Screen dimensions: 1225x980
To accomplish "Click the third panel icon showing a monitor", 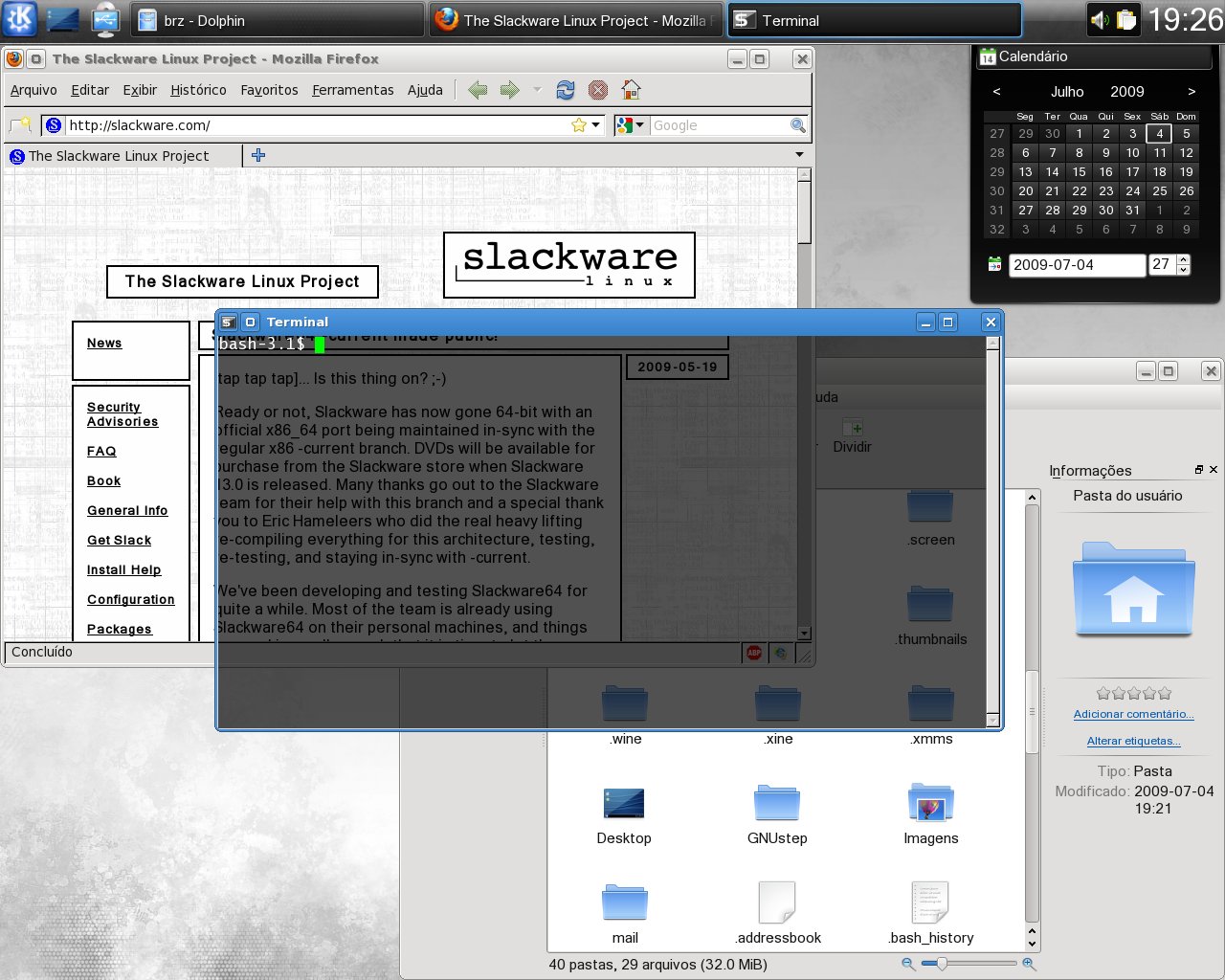I will point(105,19).
